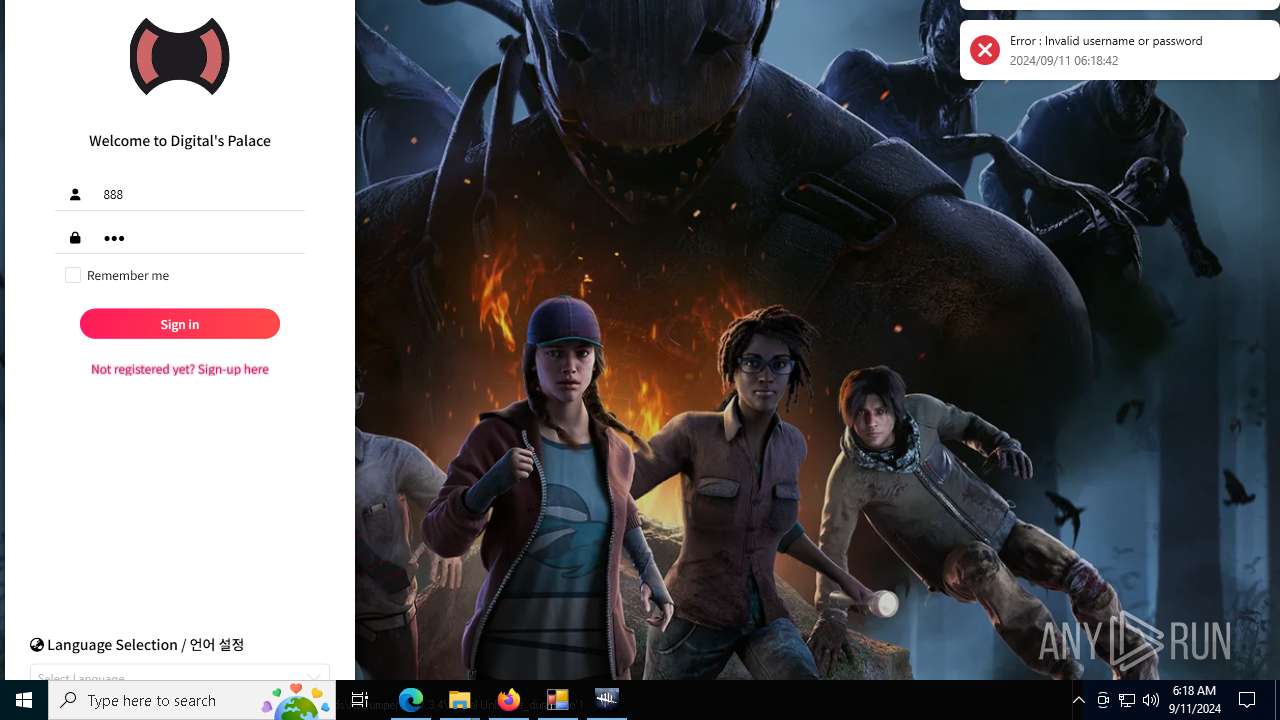The image size is (1280, 720).
Task: Click the user icon beside the username field
Action: [x=75, y=194]
